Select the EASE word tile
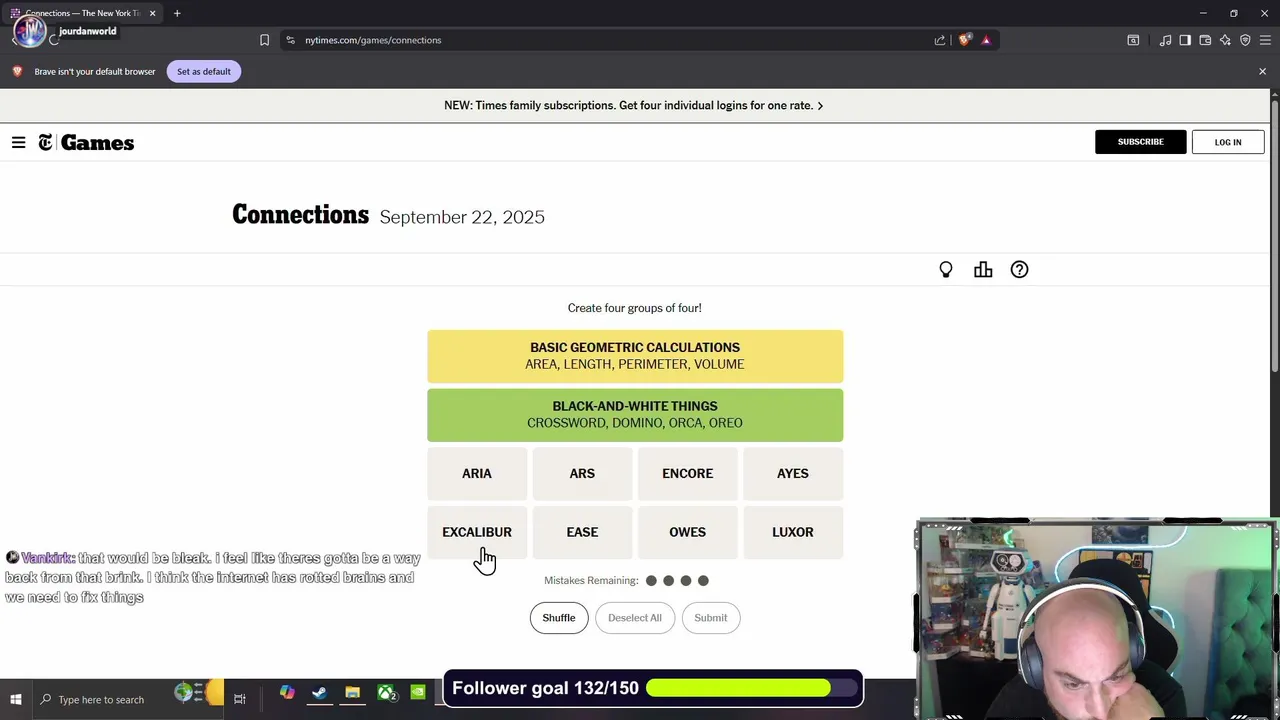 (582, 532)
